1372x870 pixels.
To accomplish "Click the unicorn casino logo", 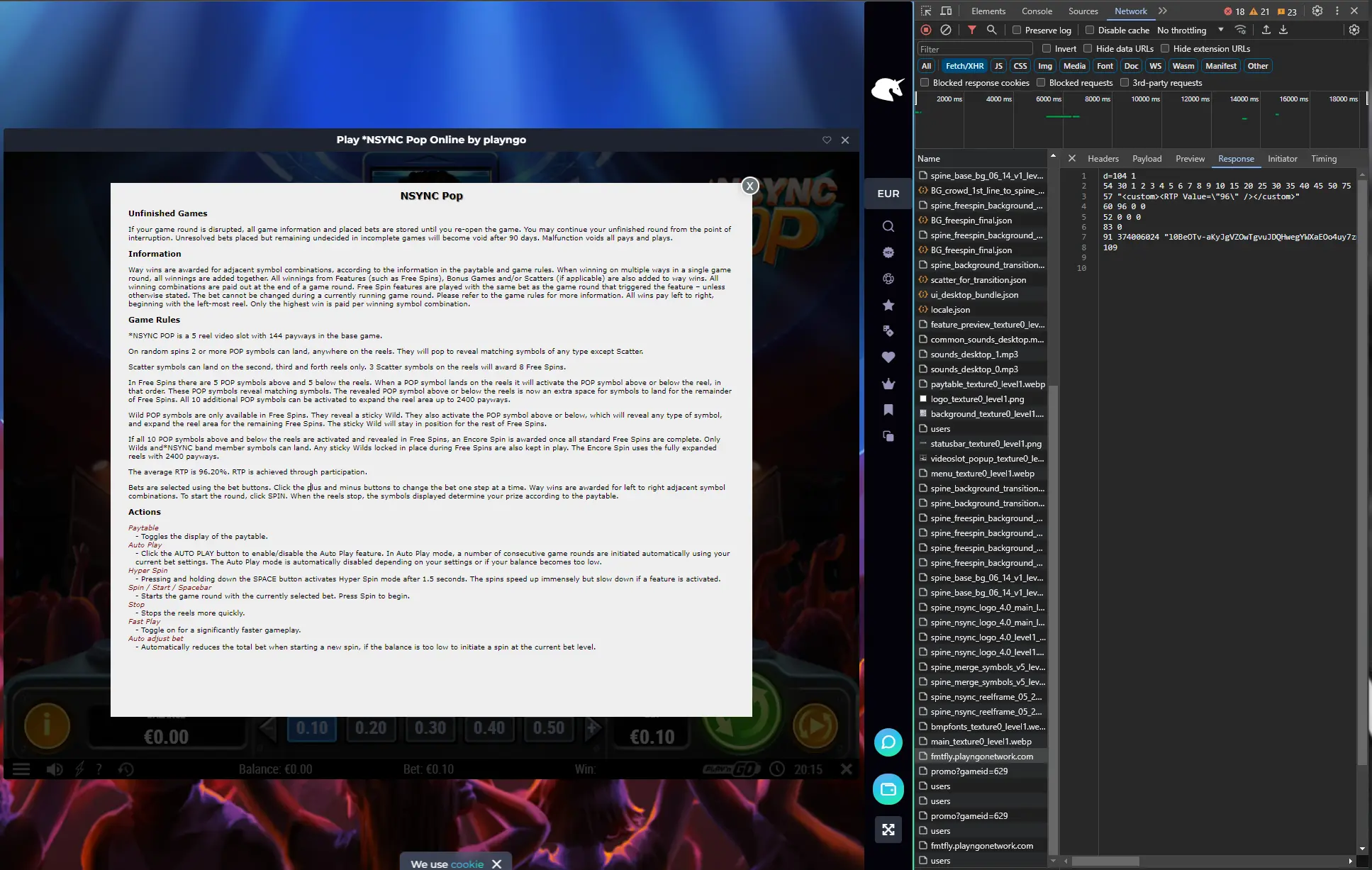I will (x=888, y=89).
